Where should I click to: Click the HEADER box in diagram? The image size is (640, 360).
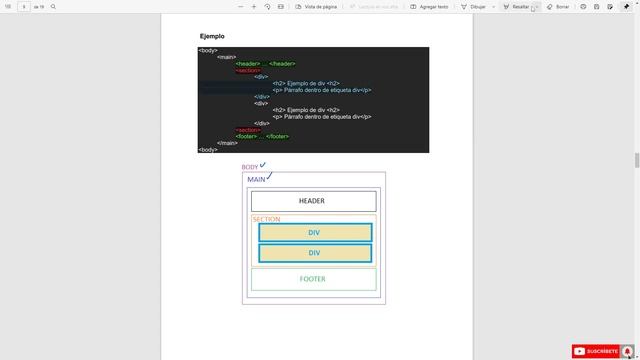coord(313,201)
